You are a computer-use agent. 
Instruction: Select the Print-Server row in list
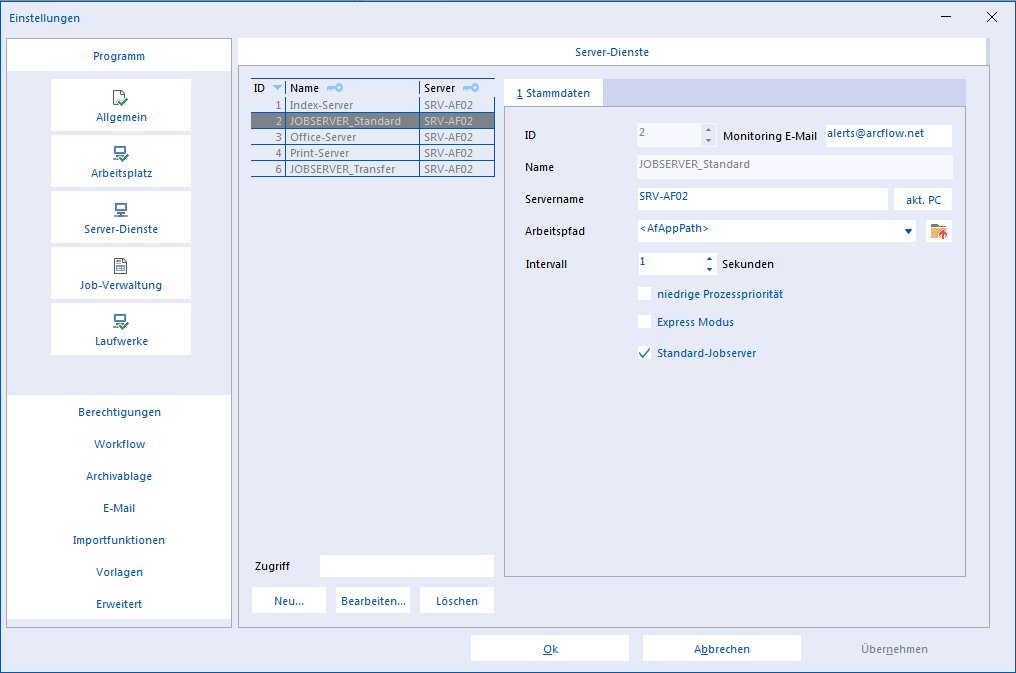373,153
